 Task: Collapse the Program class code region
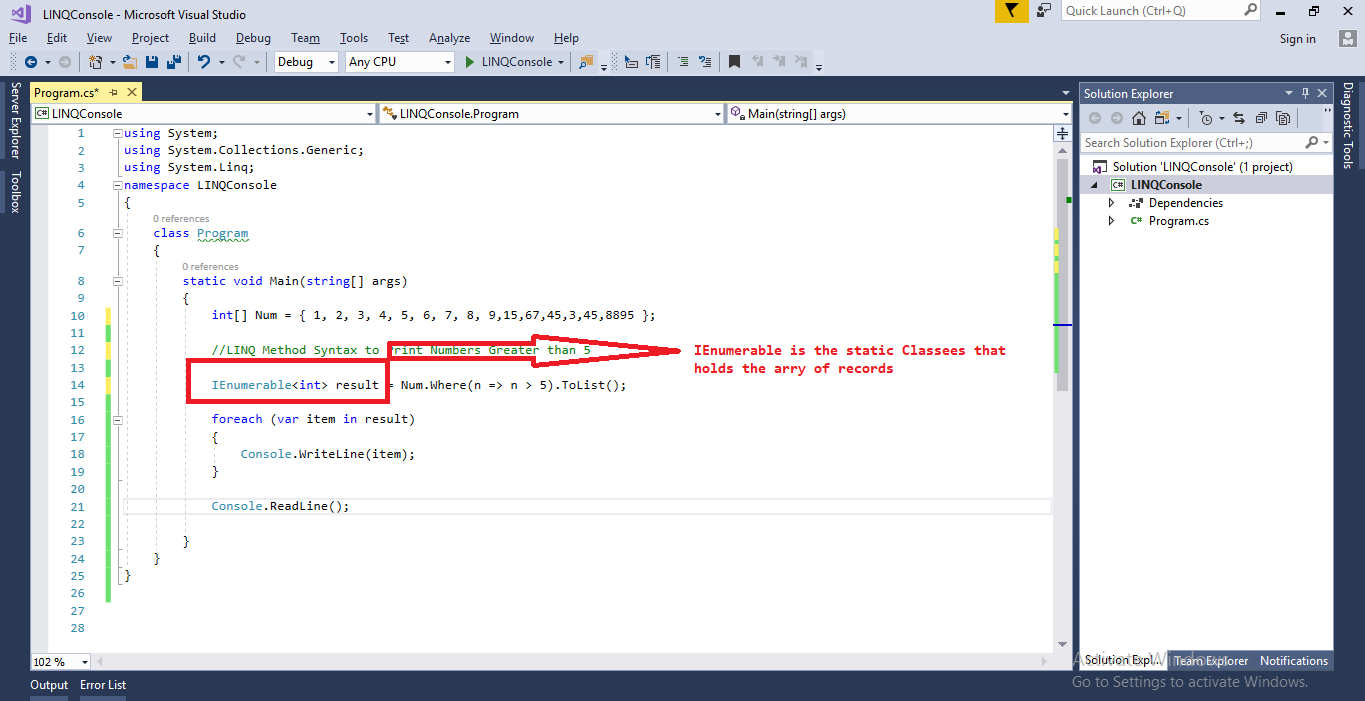[117, 232]
